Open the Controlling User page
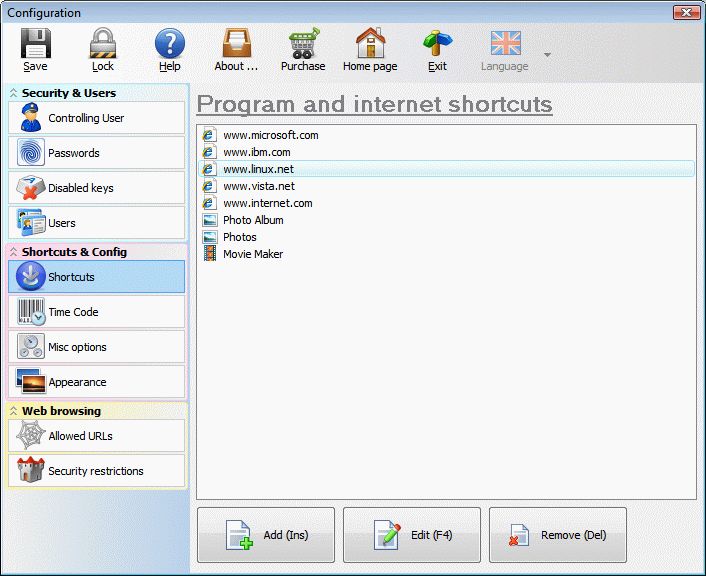 click(96, 118)
